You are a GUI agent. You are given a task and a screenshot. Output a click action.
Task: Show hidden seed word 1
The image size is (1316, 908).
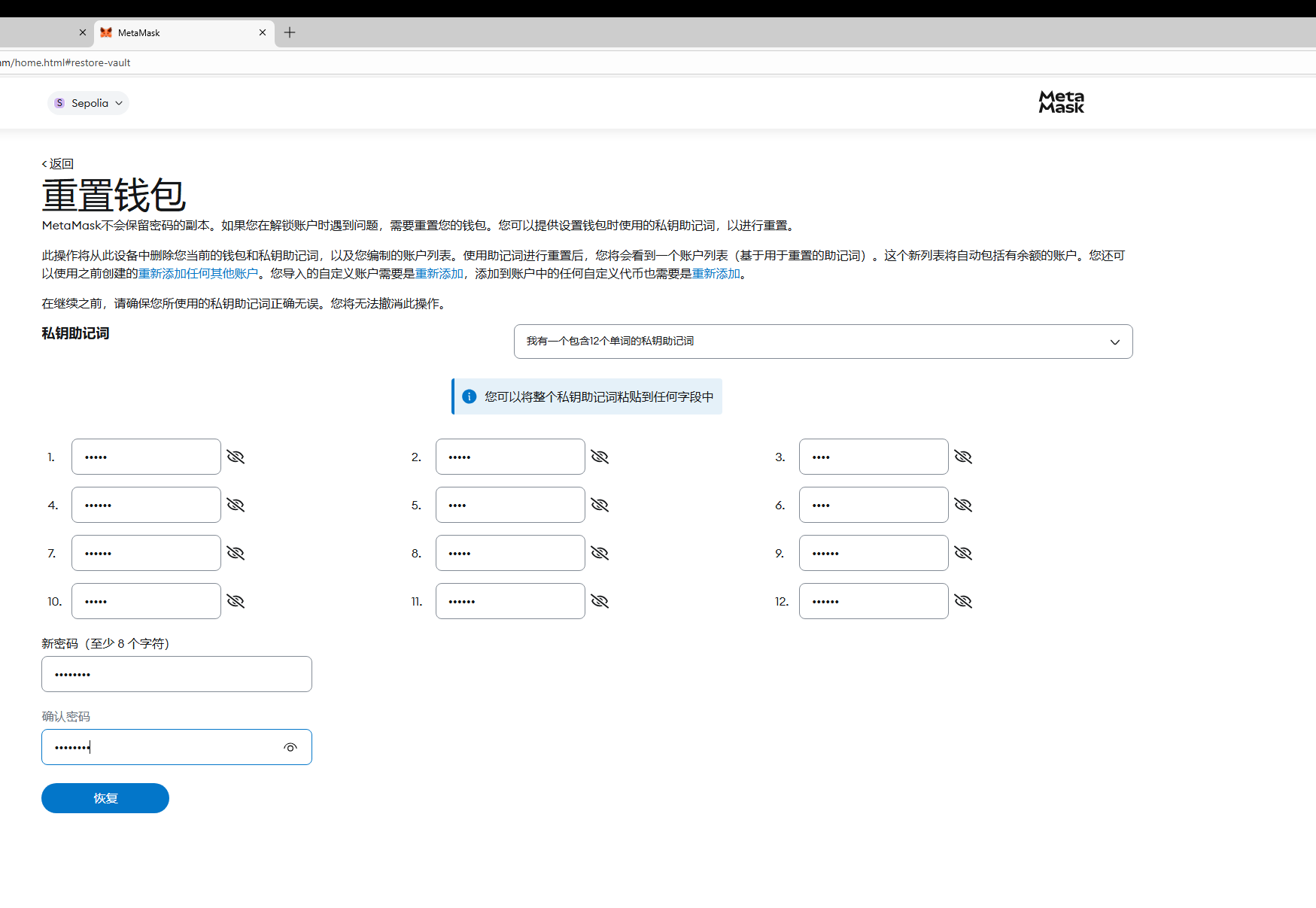point(236,457)
